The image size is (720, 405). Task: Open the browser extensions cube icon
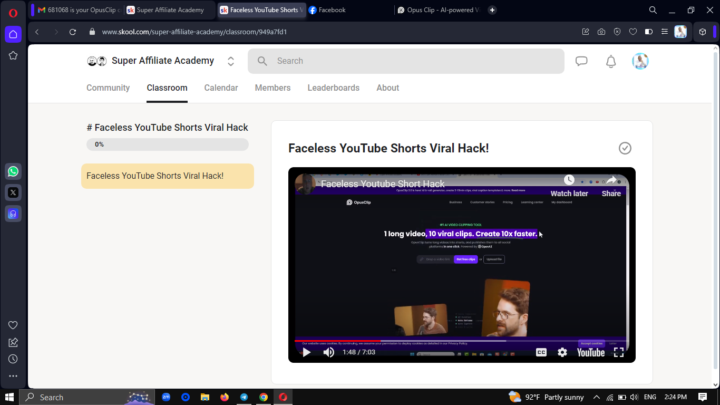tap(702, 32)
